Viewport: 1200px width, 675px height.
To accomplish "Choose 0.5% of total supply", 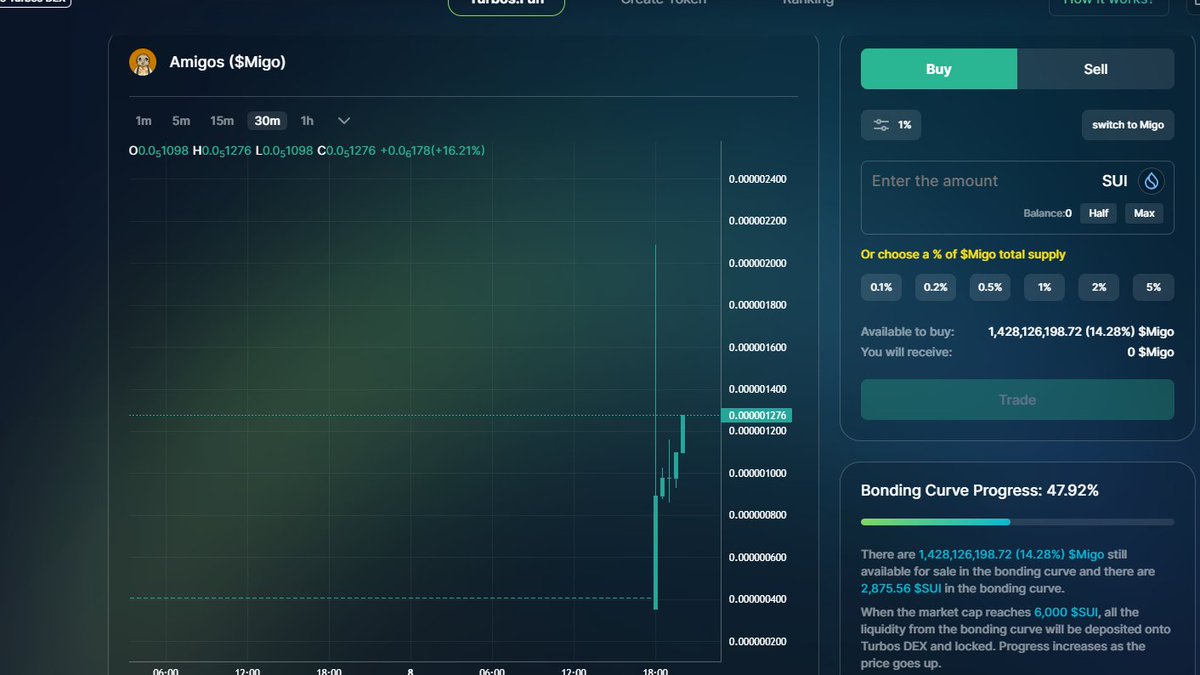I will (990, 287).
